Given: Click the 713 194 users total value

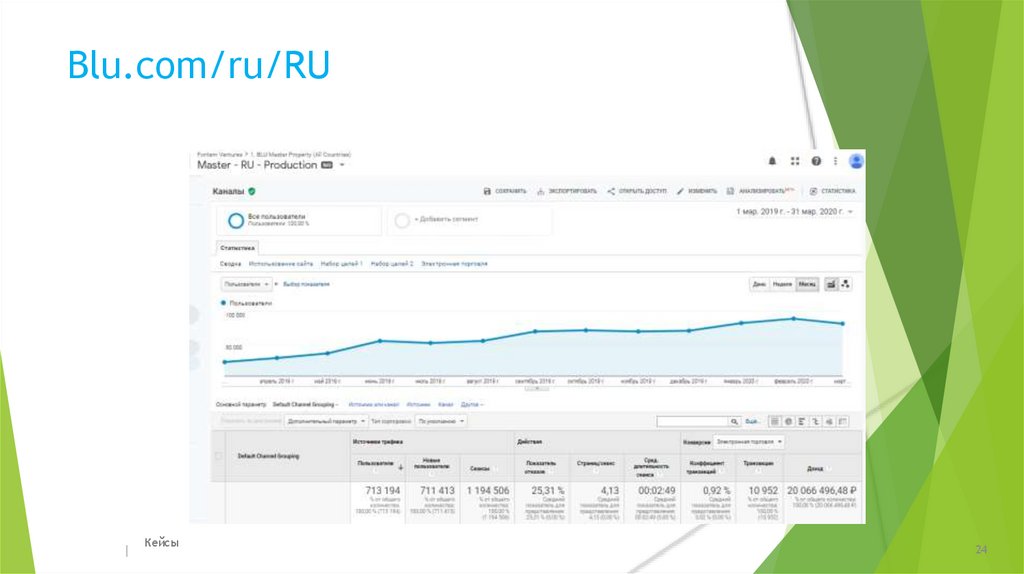Looking at the screenshot, I should tap(383, 490).
